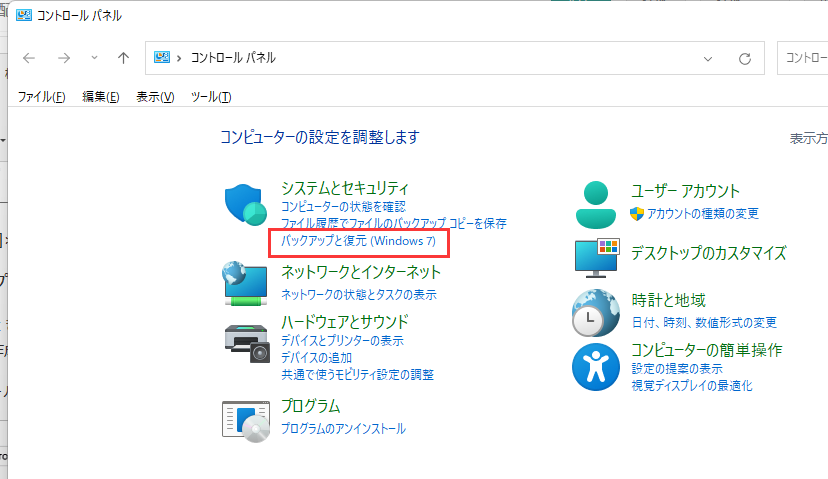The height and width of the screenshot is (479, 828).
Task: Open バックアップと復元 (Windows 7)
Action: [x=359, y=241]
